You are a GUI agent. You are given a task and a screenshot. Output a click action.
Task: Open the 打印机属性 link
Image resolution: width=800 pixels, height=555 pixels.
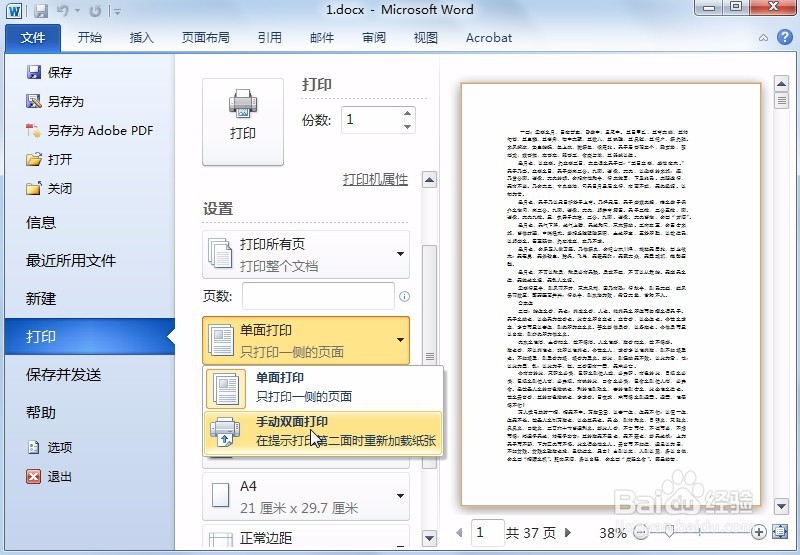coord(375,180)
